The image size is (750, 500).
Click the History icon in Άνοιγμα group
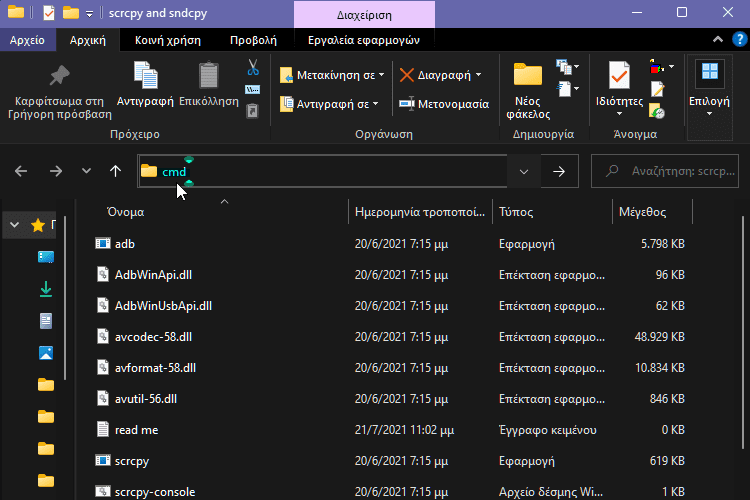coord(657,111)
